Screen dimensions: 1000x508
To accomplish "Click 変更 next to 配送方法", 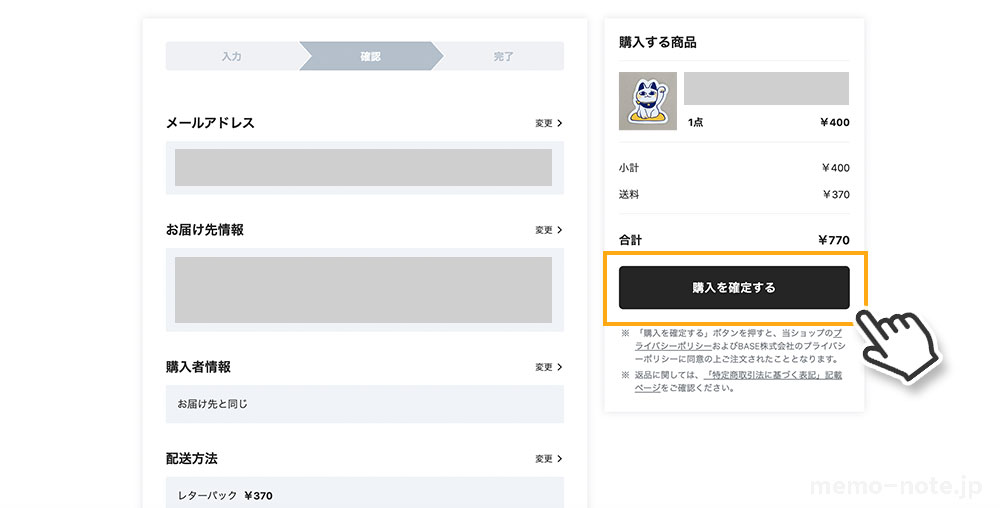I will (544, 459).
